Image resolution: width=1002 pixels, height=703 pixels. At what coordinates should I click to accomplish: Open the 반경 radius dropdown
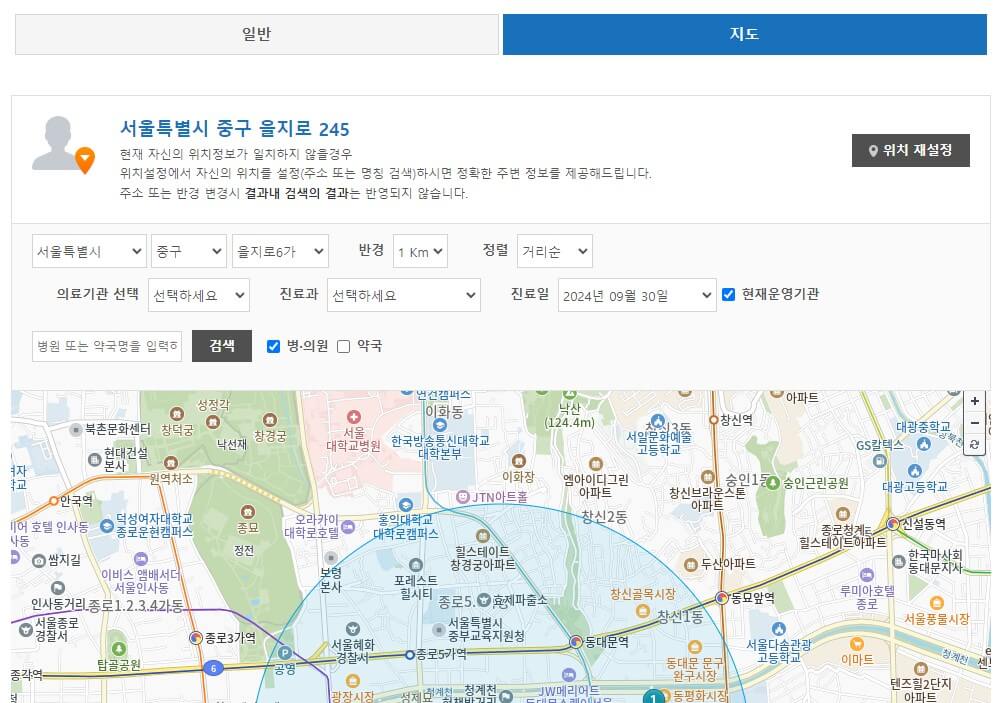pyautogui.click(x=420, y=251)
